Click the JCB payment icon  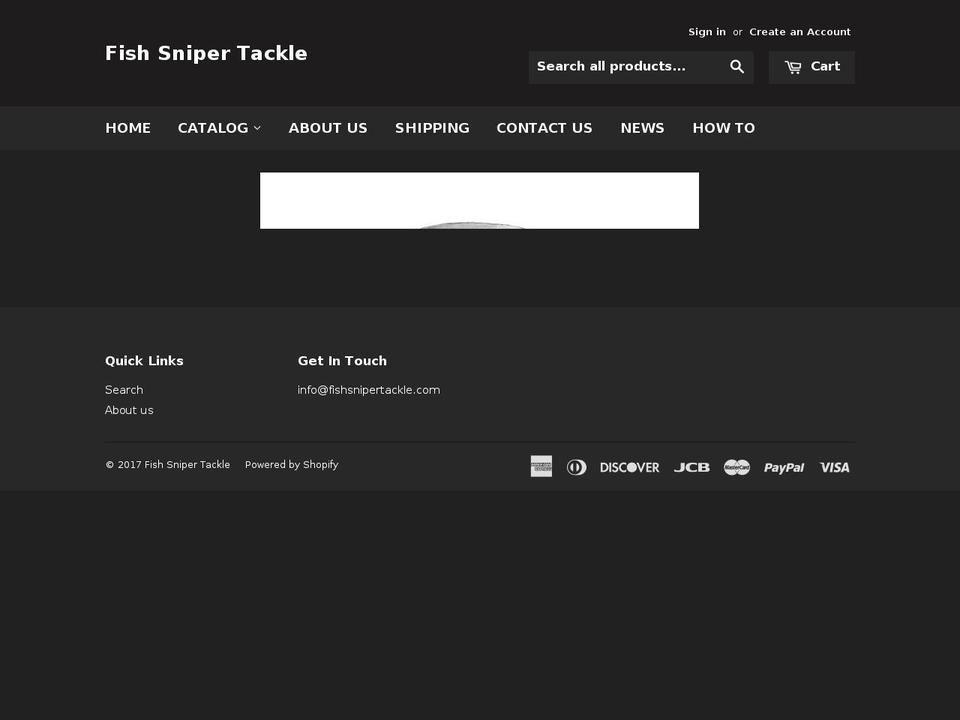coord(692,467)
